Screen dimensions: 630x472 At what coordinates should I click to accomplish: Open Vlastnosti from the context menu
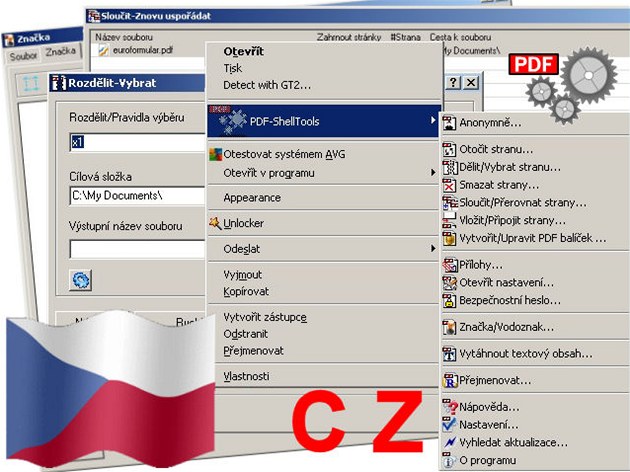pos(246,376)
